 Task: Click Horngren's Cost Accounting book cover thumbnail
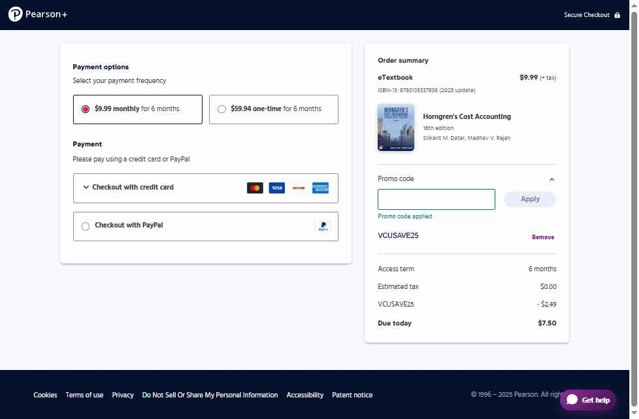pyautogui.click(x=396, y=128)
